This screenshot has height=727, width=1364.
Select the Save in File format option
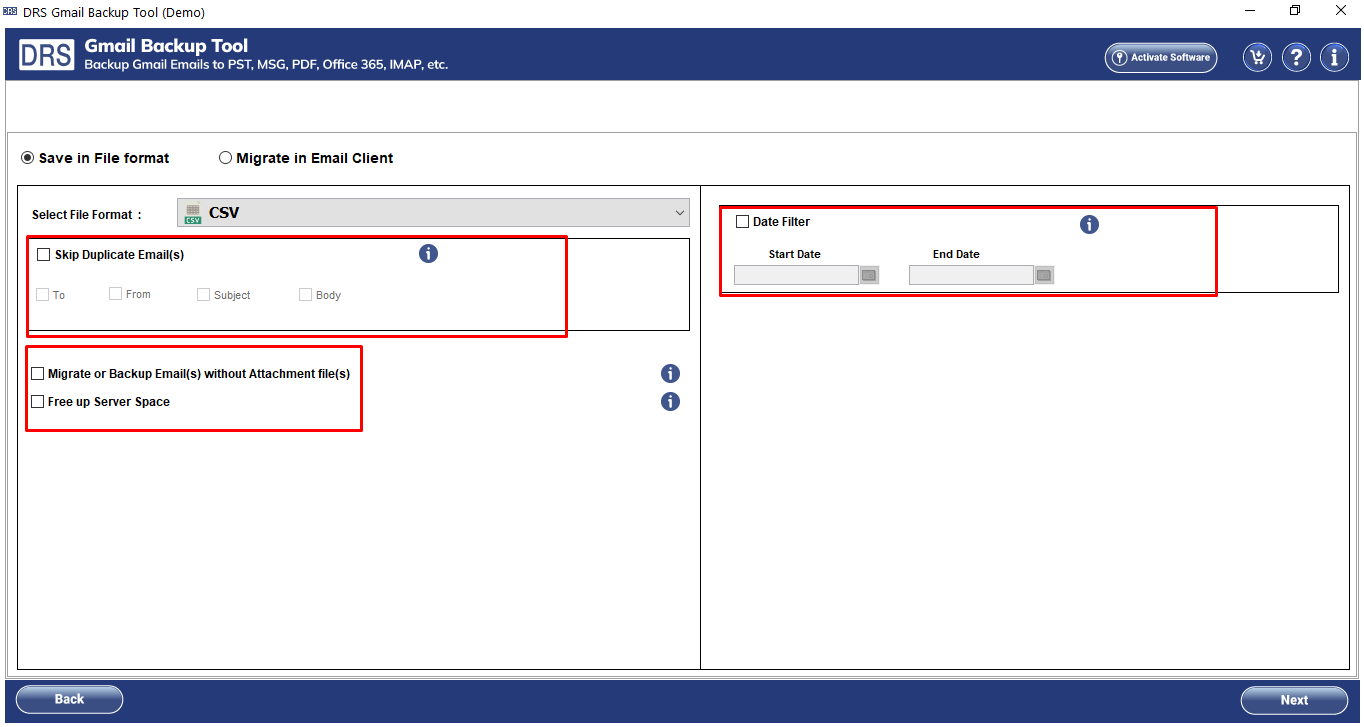pyautogui.click(x=96, y=158)
